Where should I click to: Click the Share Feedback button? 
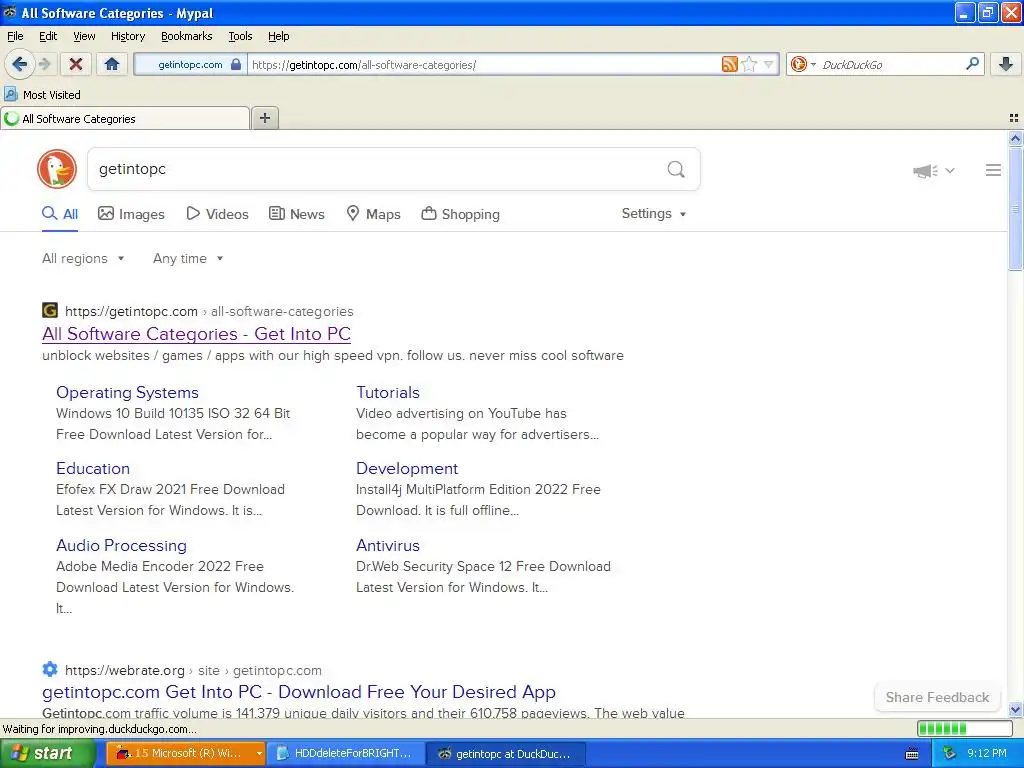(x=937, y=697)
